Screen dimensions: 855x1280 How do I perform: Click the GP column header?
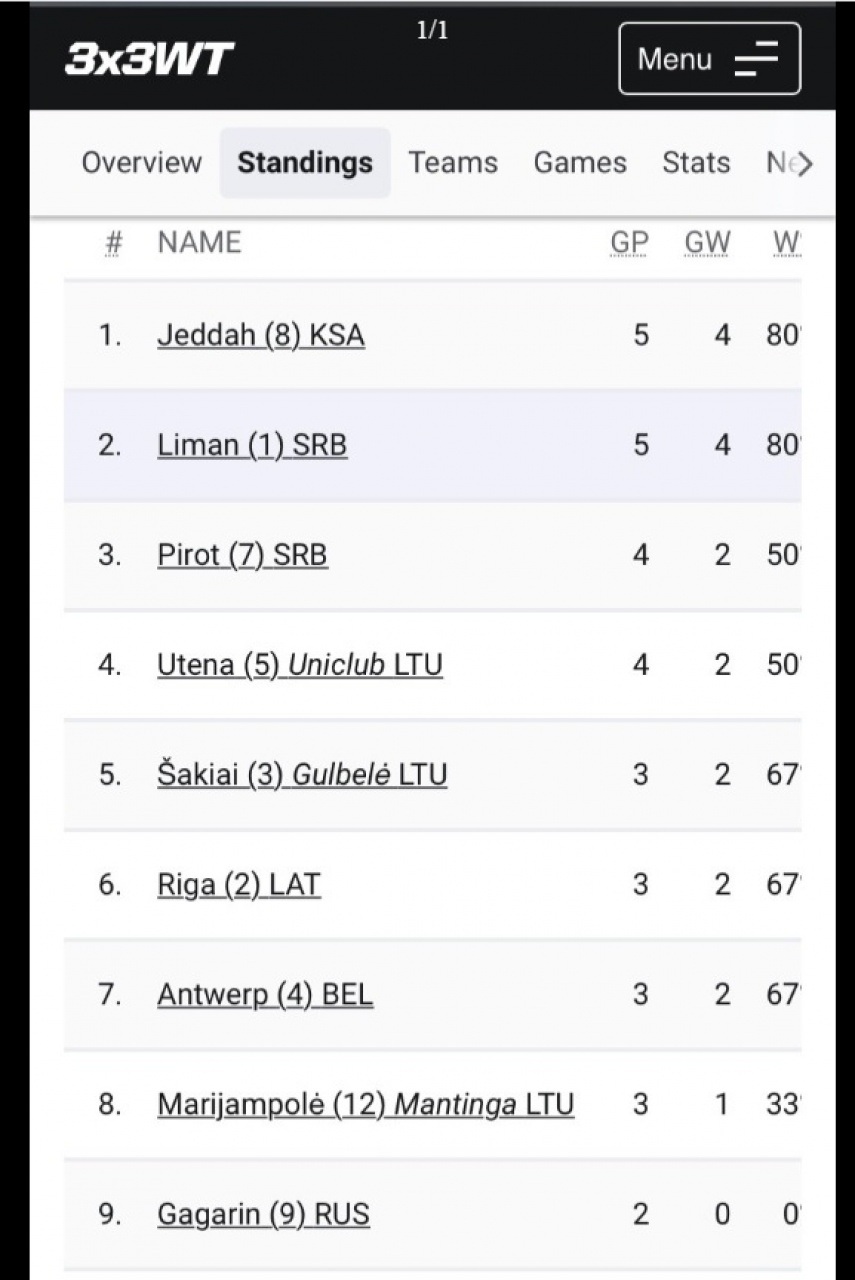click(x=629, y=243)
